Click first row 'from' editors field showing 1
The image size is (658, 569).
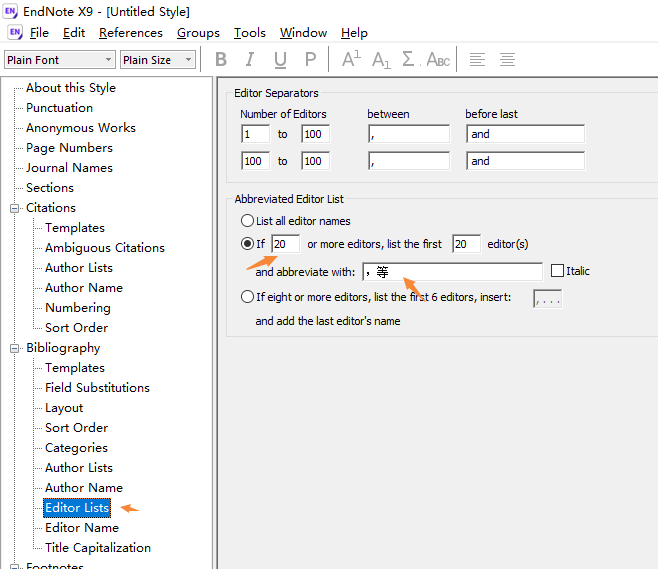pyautogui.click(x=256, y=134)
